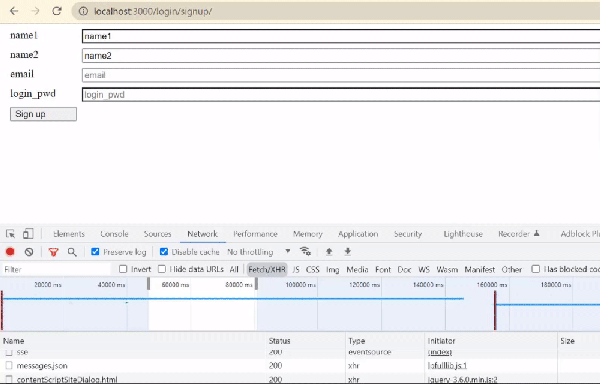This screenshot has height=384, width=600.
Task: Reload the page with refresh icon
Action: [x=57, y=11]
